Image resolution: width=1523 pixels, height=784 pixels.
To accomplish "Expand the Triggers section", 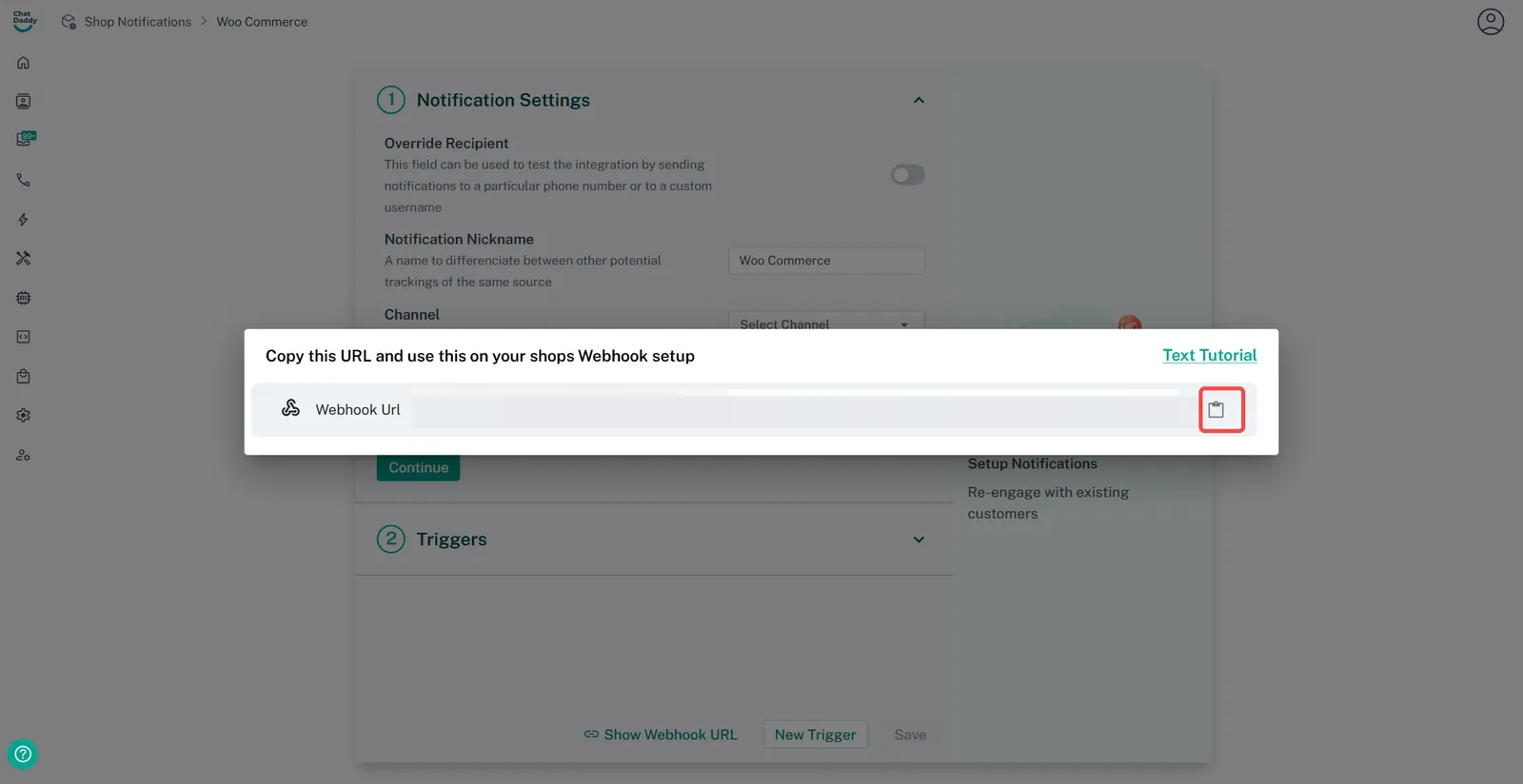I will tap(919, 539).
